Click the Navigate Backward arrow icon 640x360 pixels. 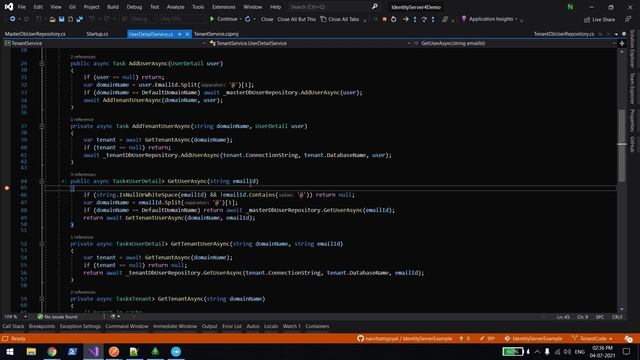(x=13, y=19)
